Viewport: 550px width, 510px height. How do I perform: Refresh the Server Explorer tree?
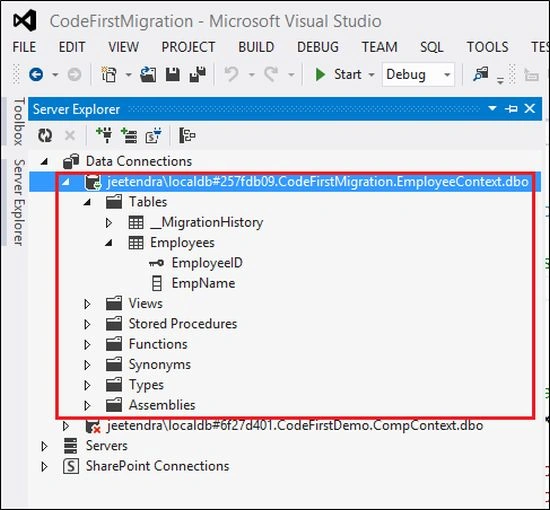(x=45, y=135)
